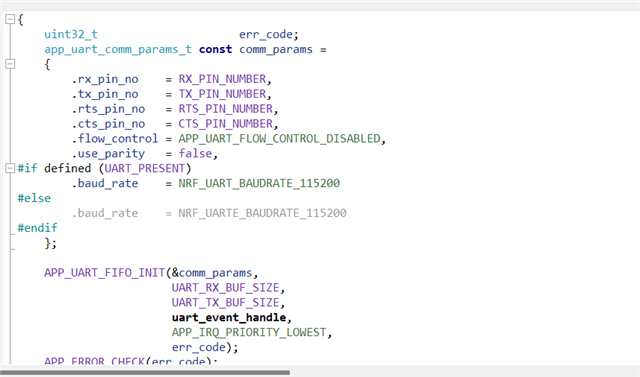
Task: Place cursor on app_uart_comm_params_t type
Action: 118,49
